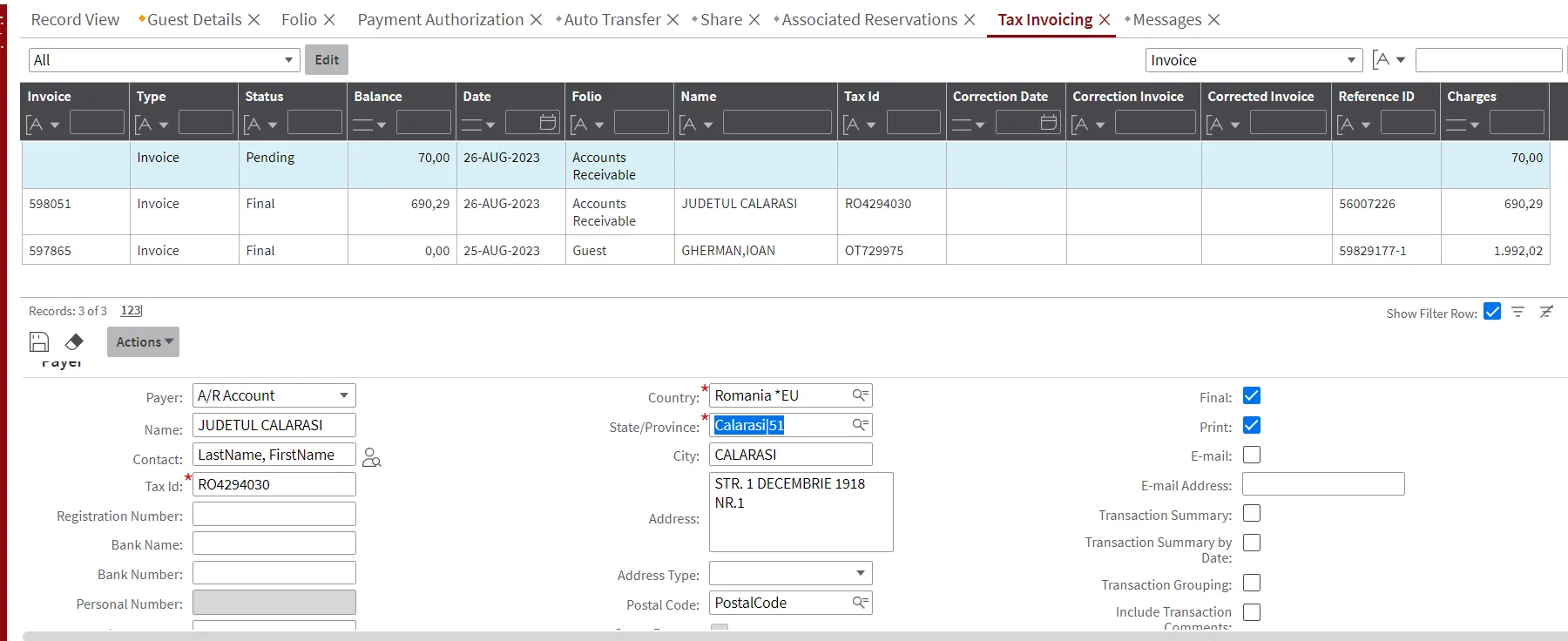Click the Address text area
The image size is (1568, 641).
pyautogui.click(x=801, y=512)
